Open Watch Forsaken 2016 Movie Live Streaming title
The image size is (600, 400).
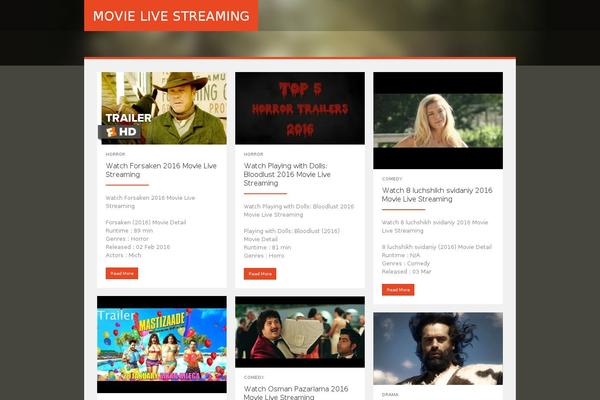(x=161, y=170)
